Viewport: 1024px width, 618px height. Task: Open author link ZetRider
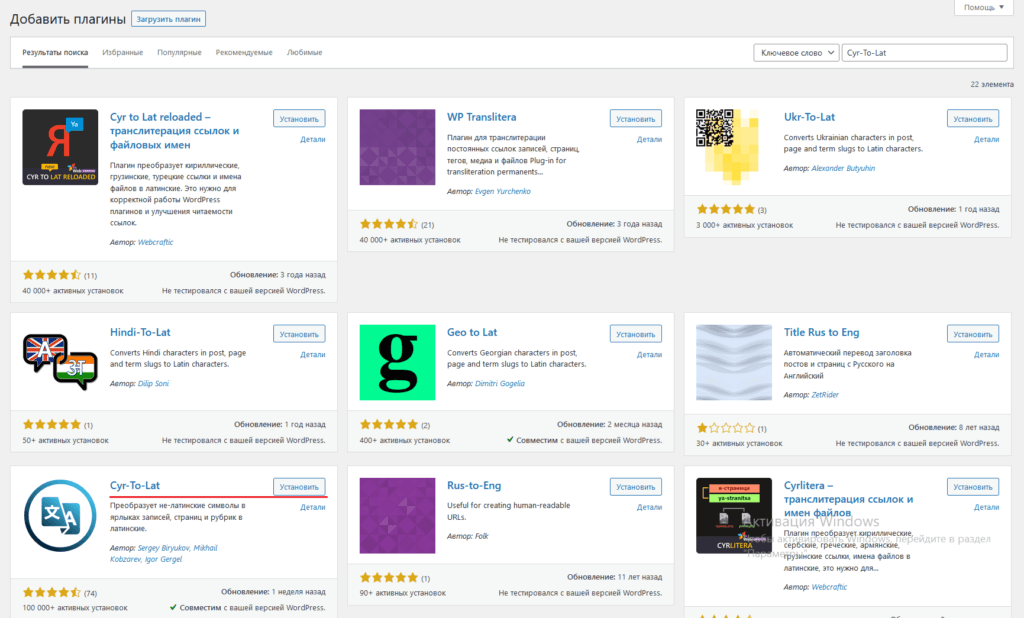825,395
